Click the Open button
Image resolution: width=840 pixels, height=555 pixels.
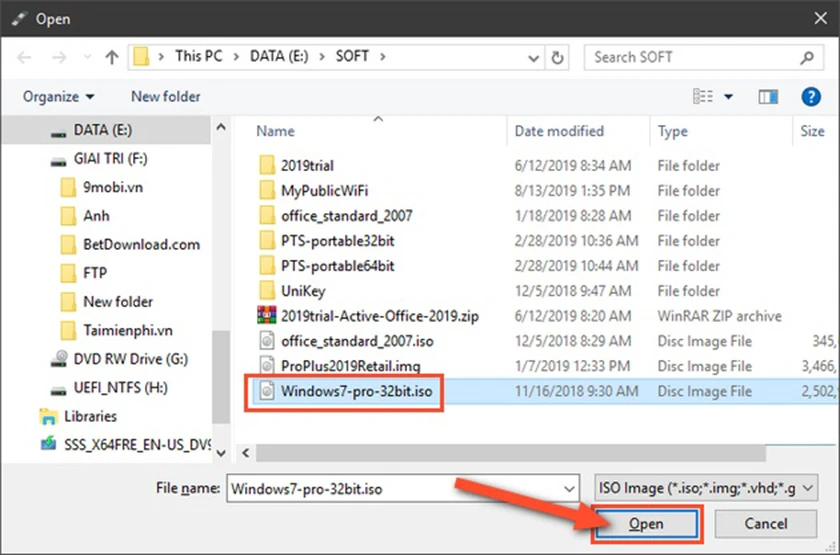[x=646, y=523]
